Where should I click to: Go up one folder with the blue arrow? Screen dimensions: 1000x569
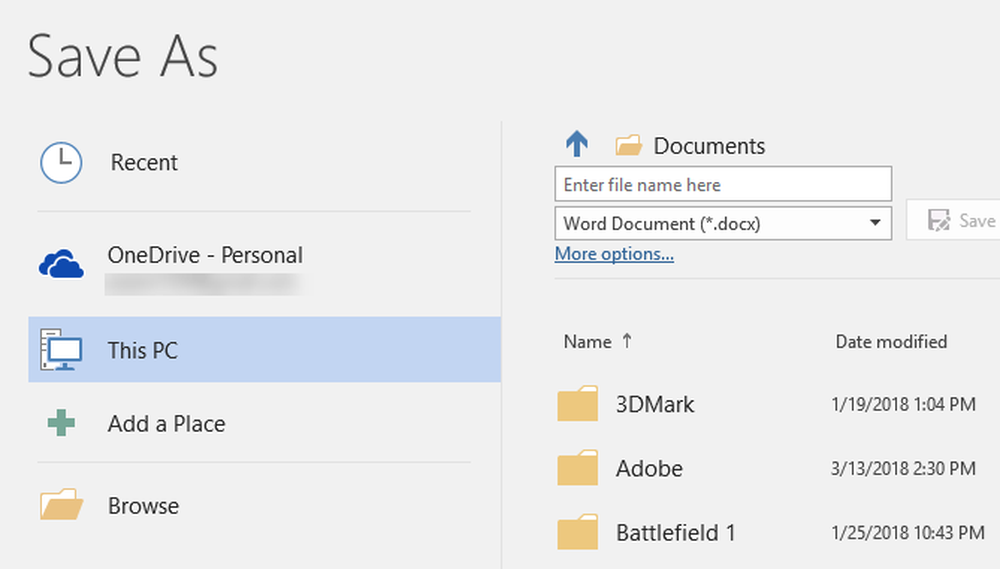(x=577, y=144)
